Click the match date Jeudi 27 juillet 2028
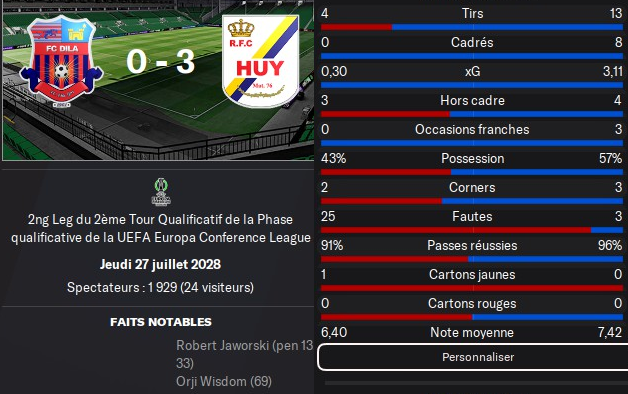Screen dimensions: 628x394 (x=160, y=264)
